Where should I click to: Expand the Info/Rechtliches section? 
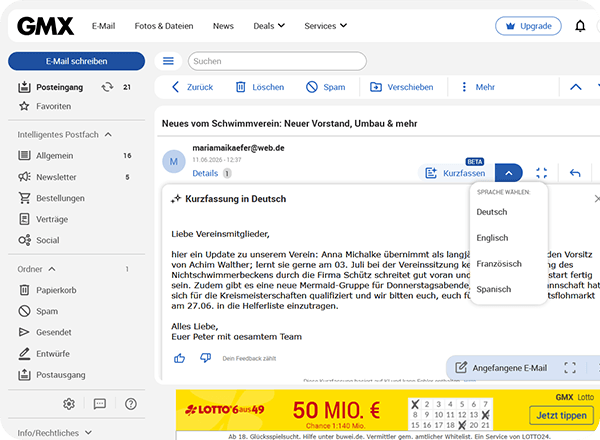pyautogui.click(x=54, y=433)
